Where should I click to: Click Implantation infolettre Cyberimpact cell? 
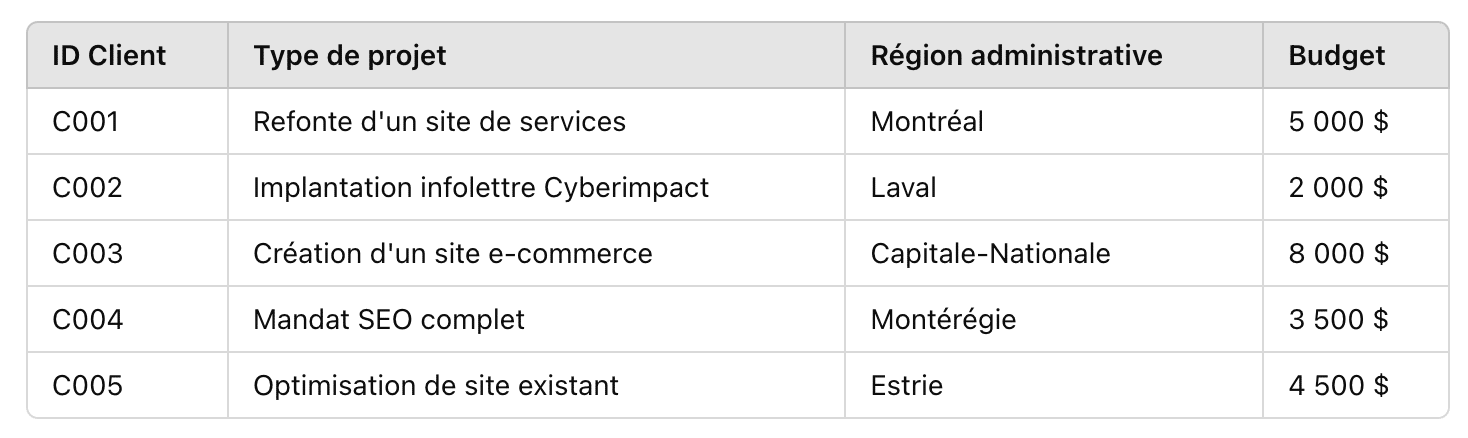point(536,187)
